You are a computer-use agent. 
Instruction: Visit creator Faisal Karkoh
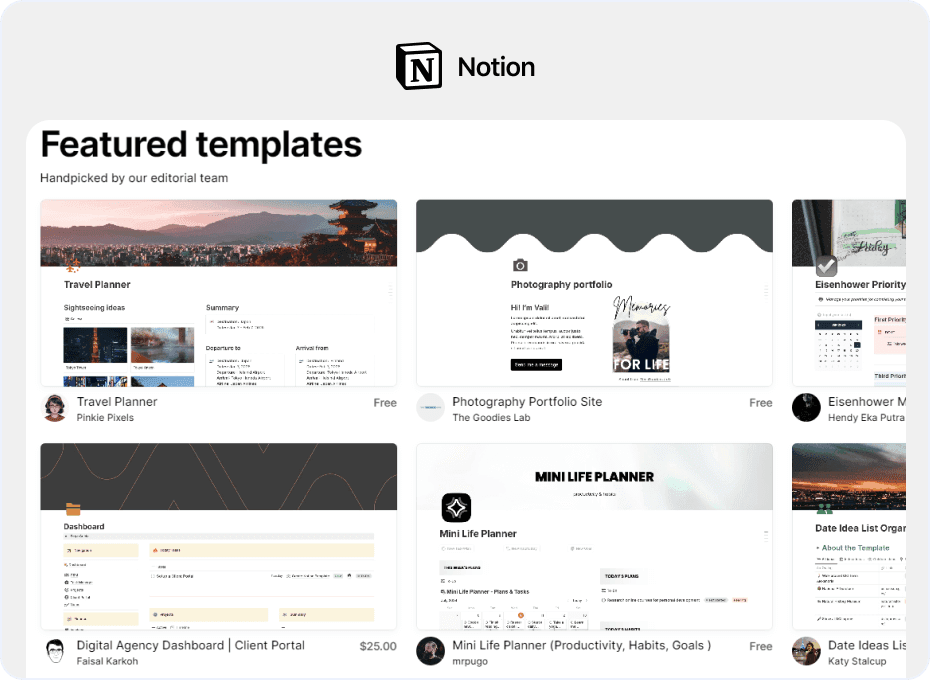(107, 661)
